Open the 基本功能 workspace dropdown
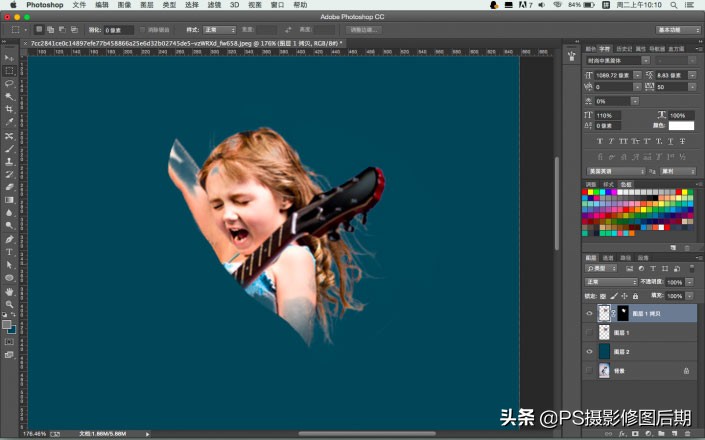This screenshot has width=705, height=440. [677, 30]
